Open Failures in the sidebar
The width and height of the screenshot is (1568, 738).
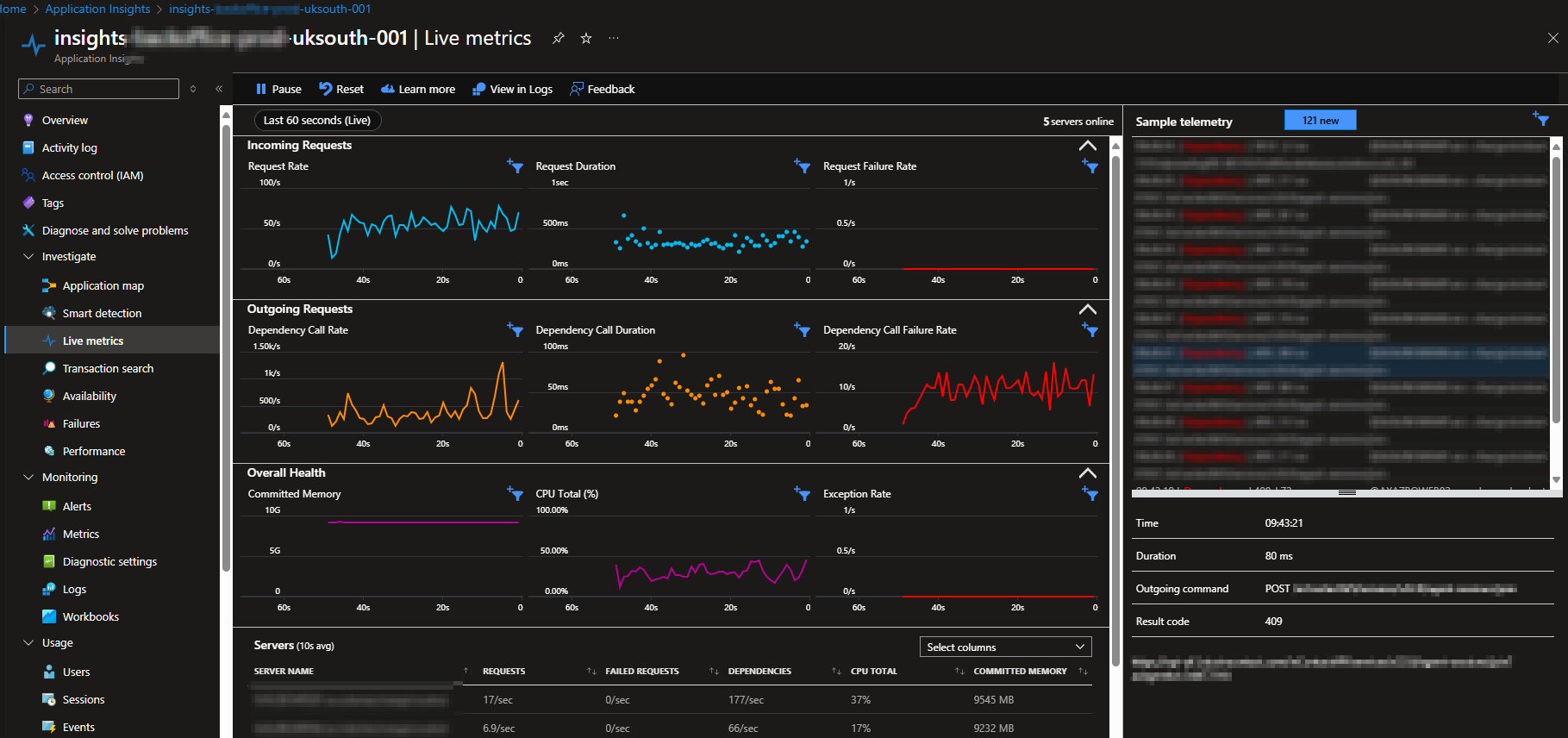tap(81, 423)
